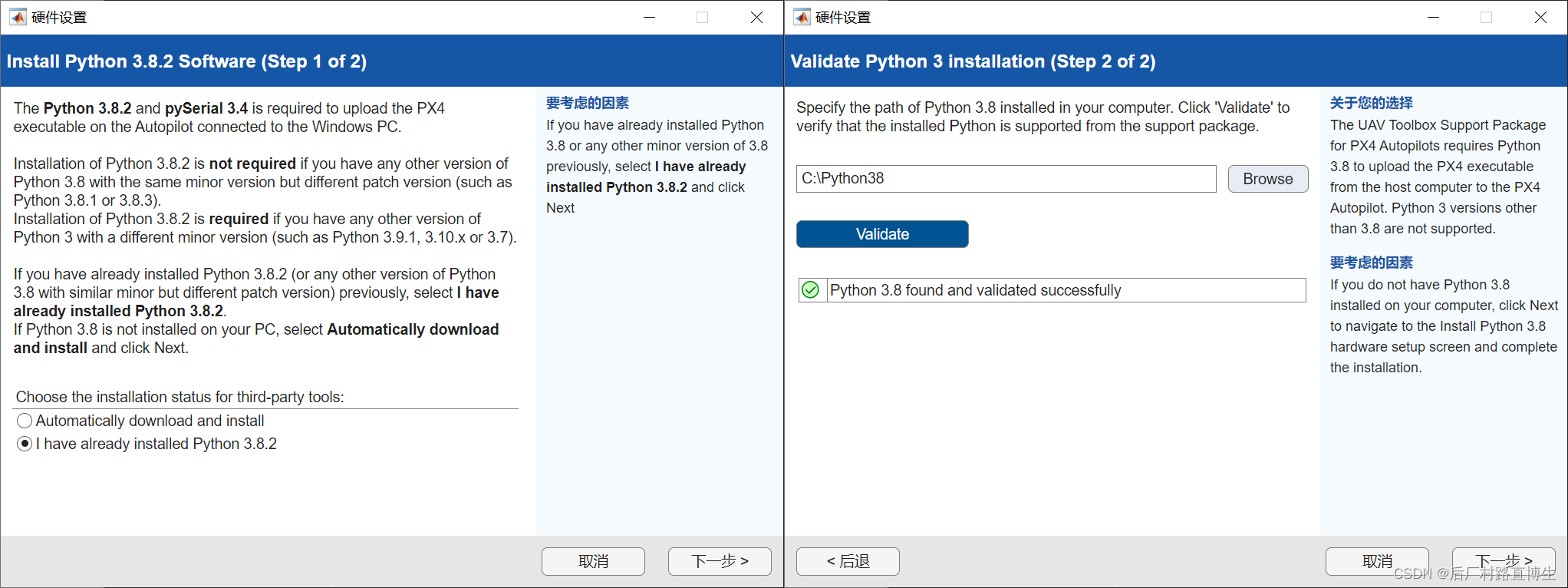
Task: Click the 'Python 3.8 found and validated successfully' message
Action: [x=975, y=290]
